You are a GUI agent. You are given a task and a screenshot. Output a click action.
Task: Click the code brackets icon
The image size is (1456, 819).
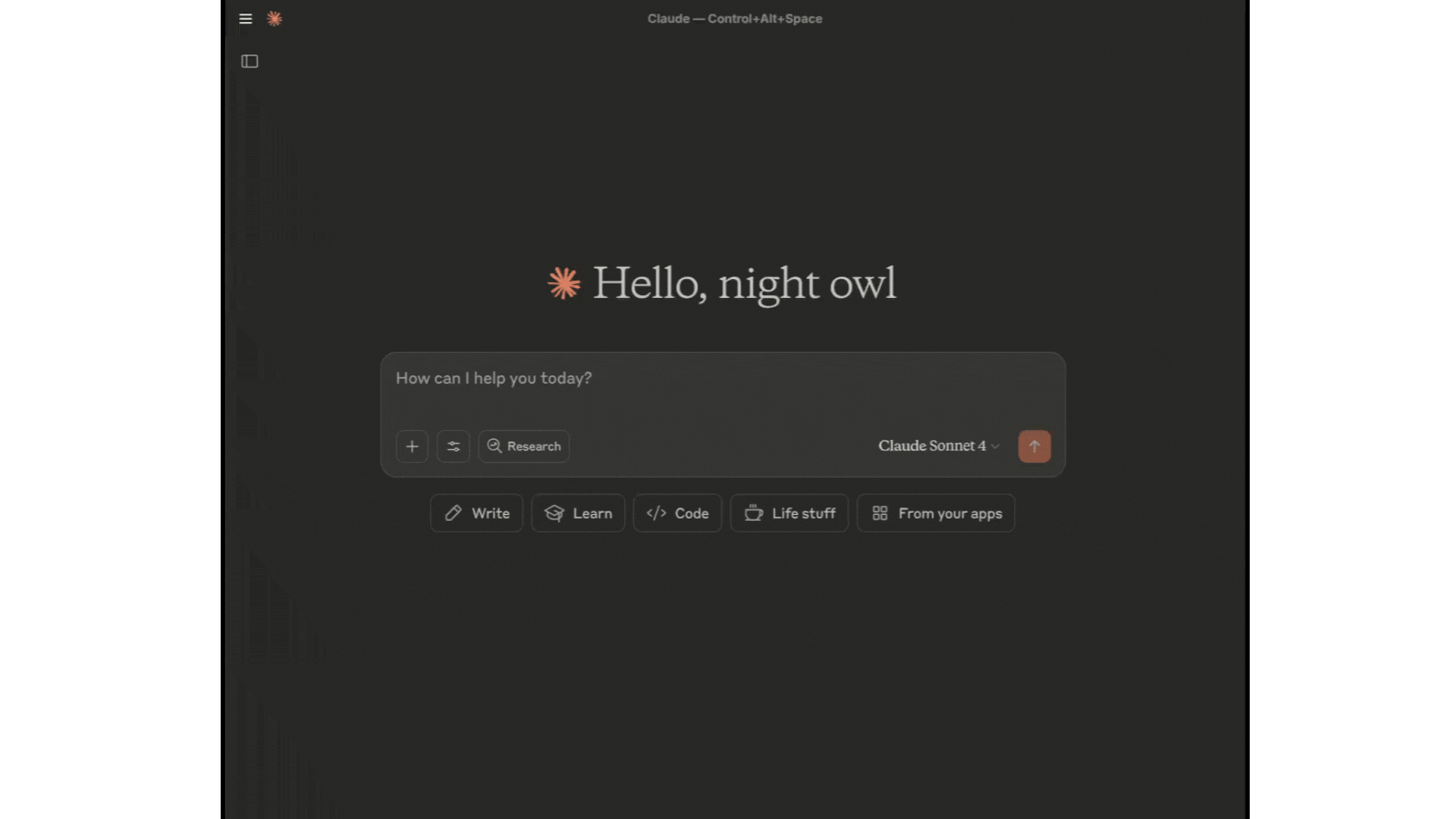656,513
